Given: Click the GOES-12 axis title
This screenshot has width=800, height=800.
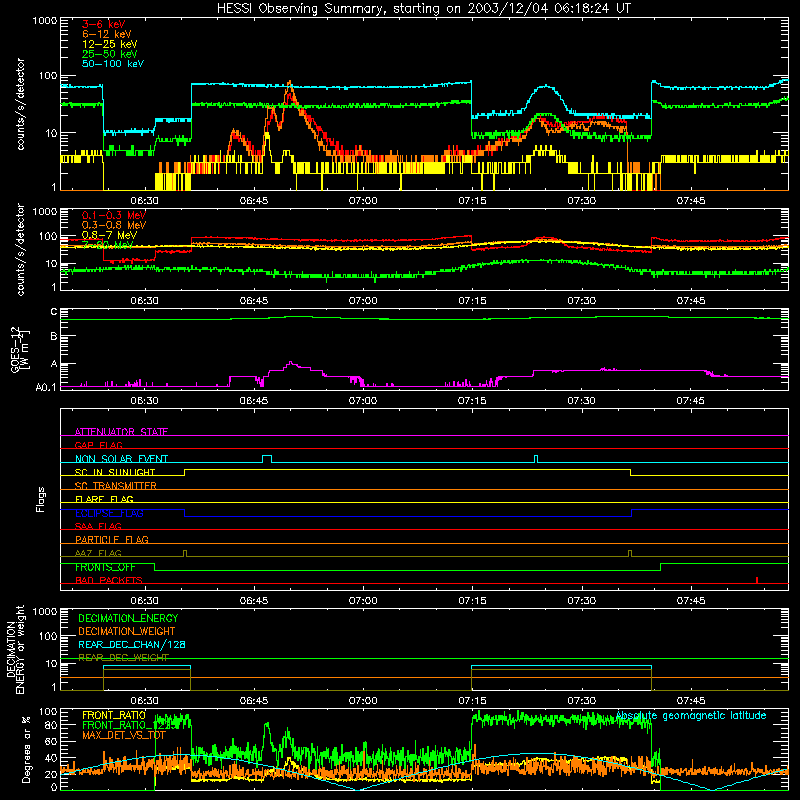Looking at the screenshot, I should [19, 349].
